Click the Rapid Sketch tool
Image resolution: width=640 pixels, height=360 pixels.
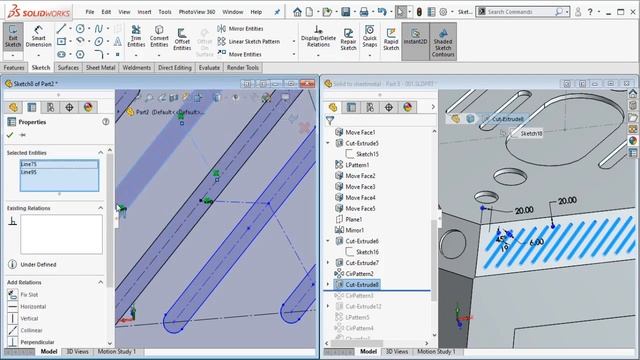(391, 39)
